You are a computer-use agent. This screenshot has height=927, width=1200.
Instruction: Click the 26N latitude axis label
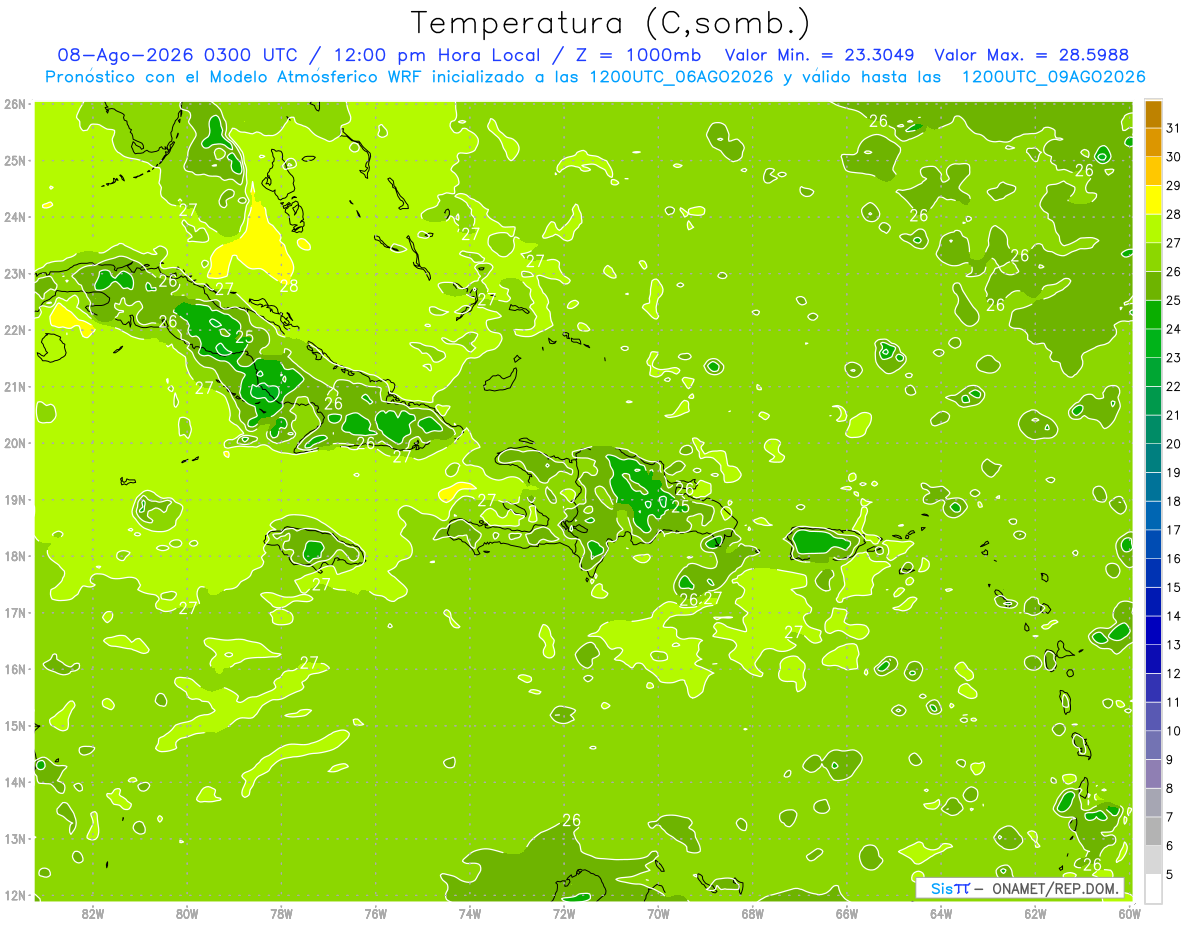click(14, 104)
